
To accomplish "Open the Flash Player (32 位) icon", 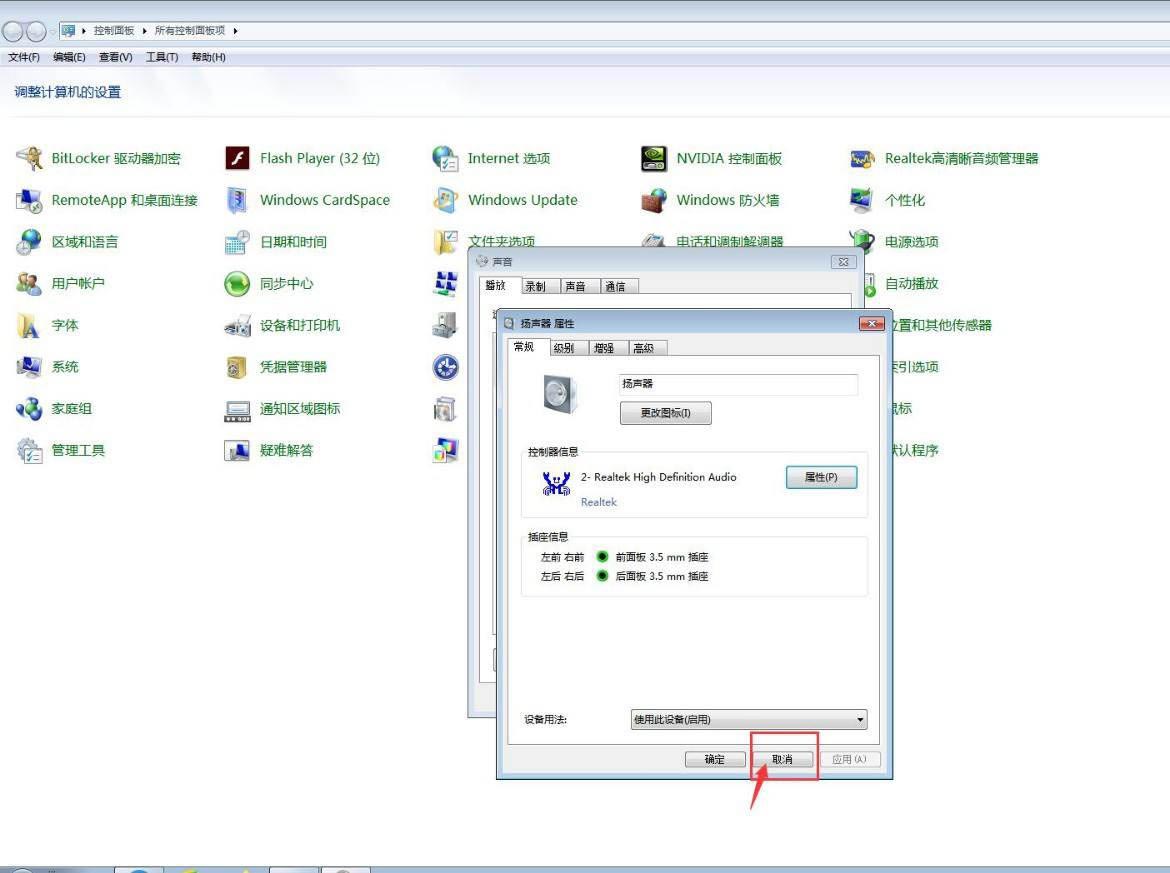I will click(x=237, y=158).
